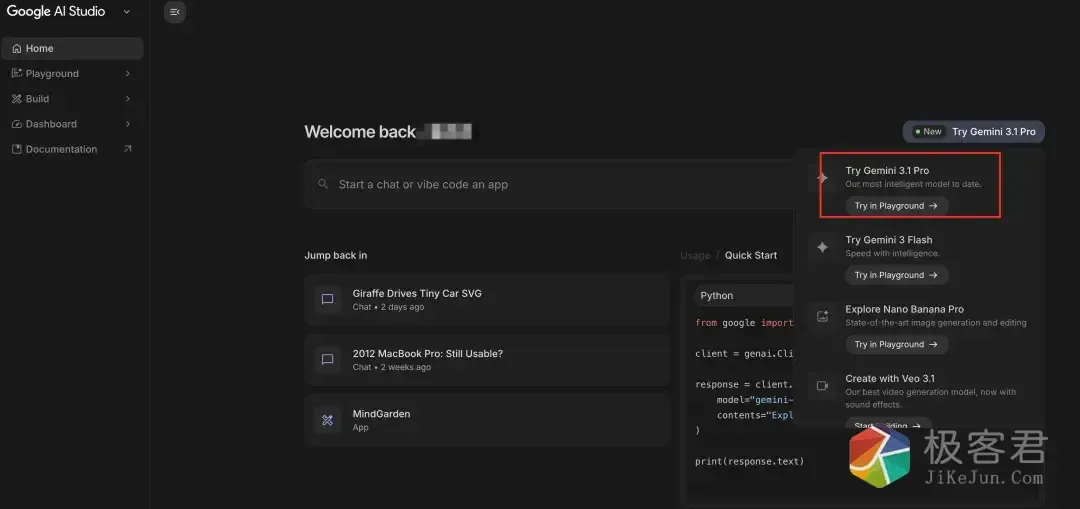Click the MindGarden app icon
Viewport: 1080px width, 509px height.
pyautogui.click(x=327, y=420)
